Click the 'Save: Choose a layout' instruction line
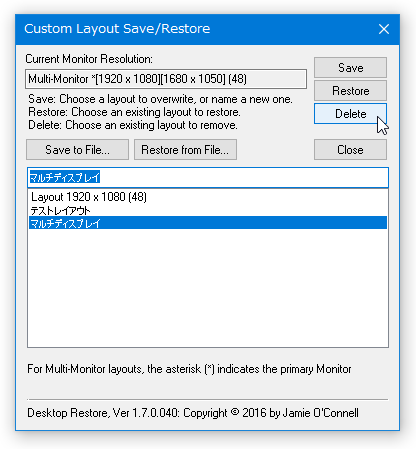416x449 pixels. (x=160, y=99)
